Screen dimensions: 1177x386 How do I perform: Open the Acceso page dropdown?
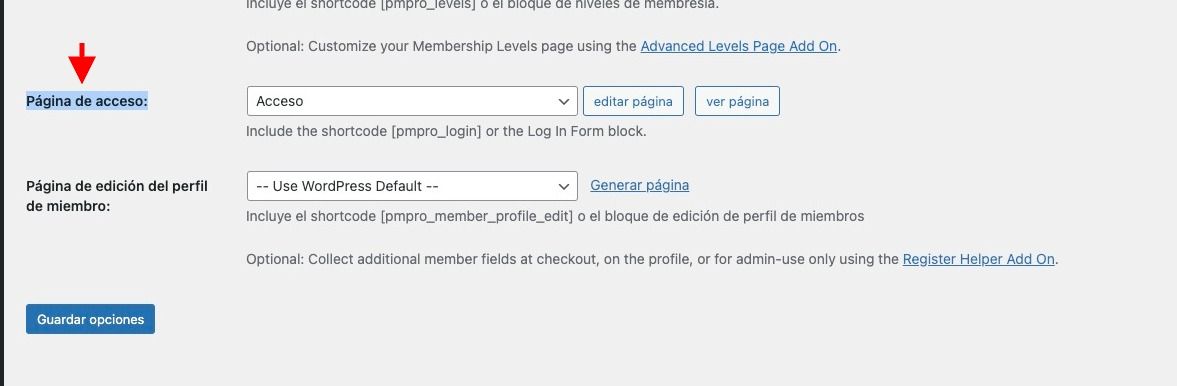click(411, 101)
